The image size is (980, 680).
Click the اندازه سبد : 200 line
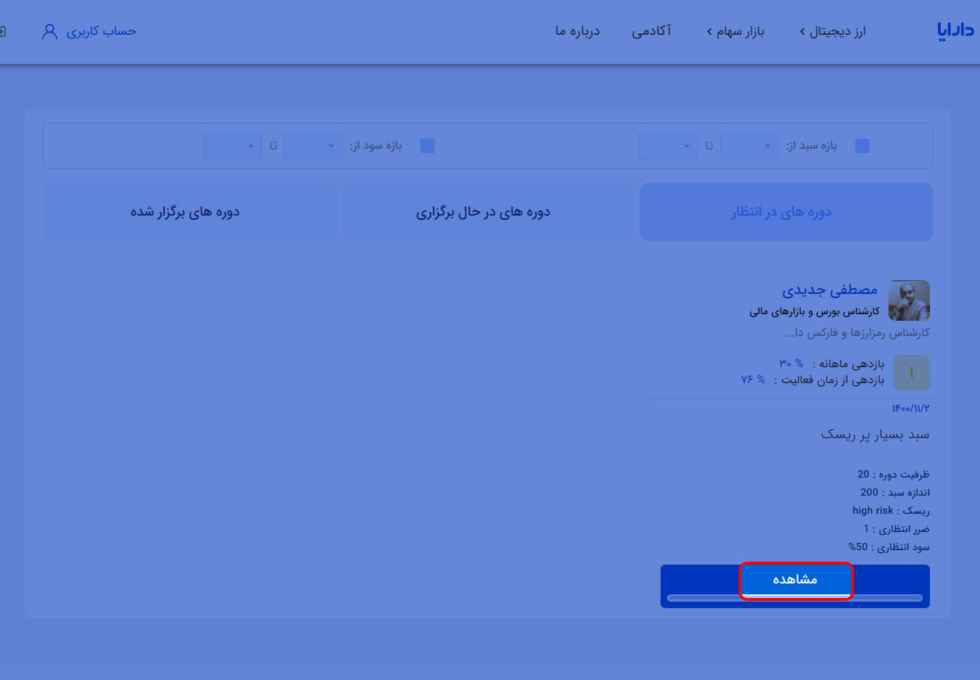(895, 492)
